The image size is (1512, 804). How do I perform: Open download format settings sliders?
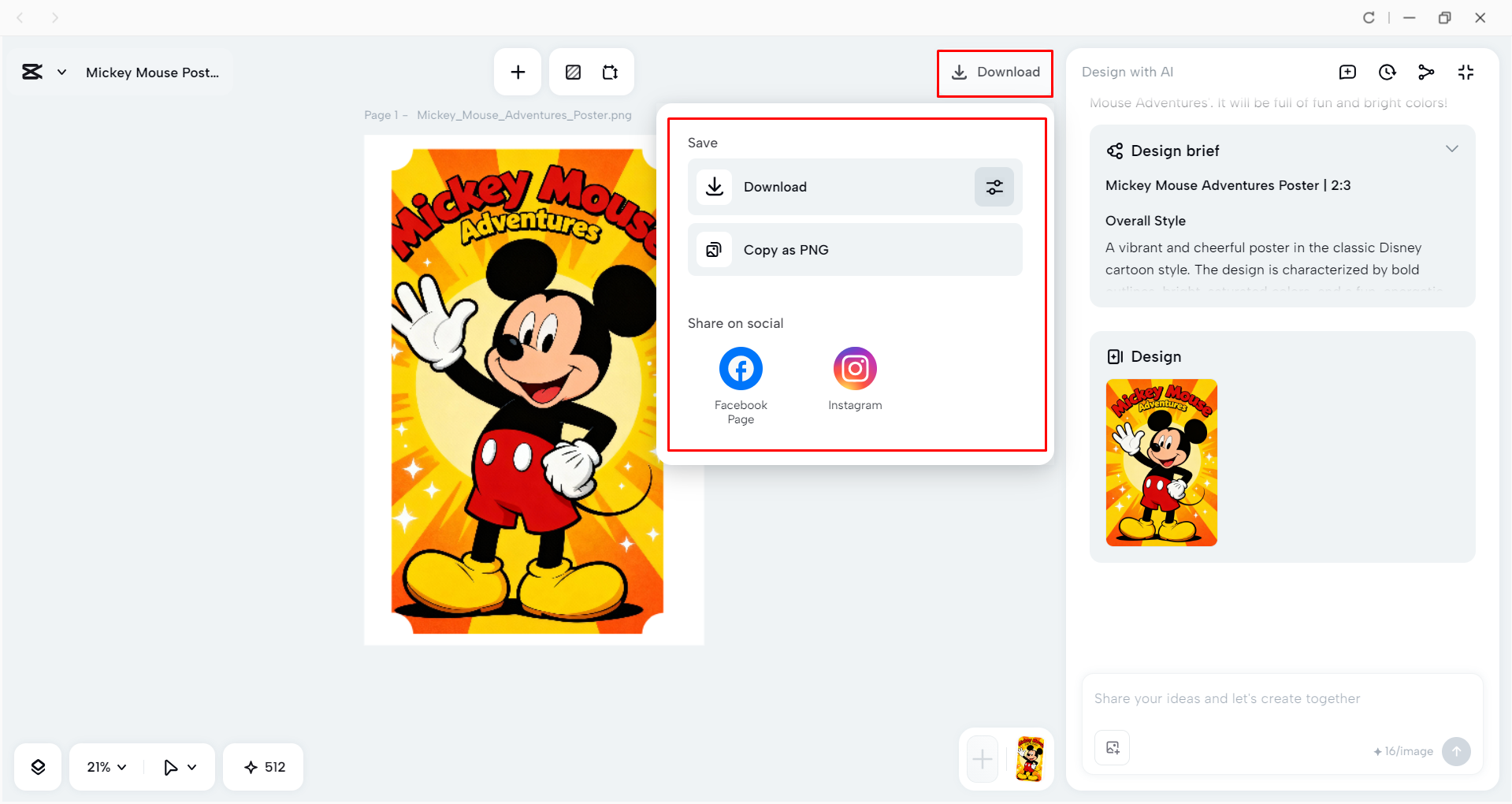pyautogui.click(x=994, y=187)
